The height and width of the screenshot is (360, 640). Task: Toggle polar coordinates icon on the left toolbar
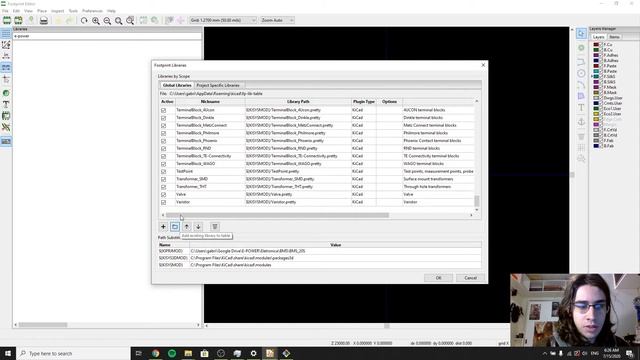[x=6, y=45]
